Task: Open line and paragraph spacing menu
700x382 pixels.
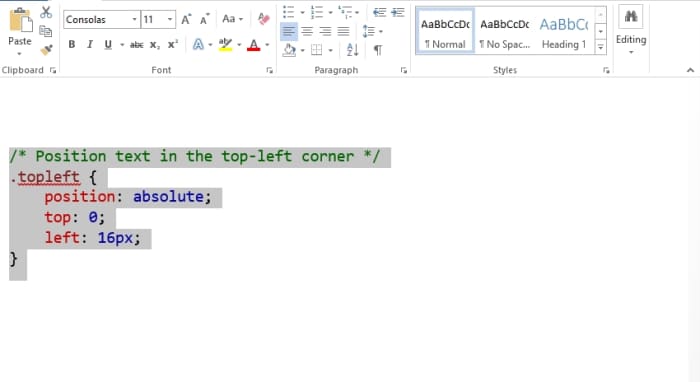Action: coord(372,31)
